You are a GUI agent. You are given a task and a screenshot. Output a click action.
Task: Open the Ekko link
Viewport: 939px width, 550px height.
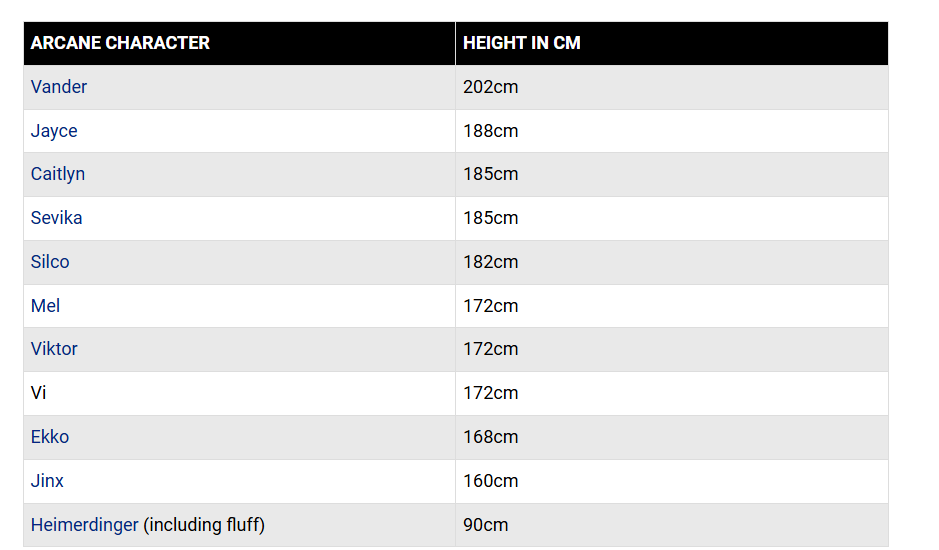coord(50,437)
